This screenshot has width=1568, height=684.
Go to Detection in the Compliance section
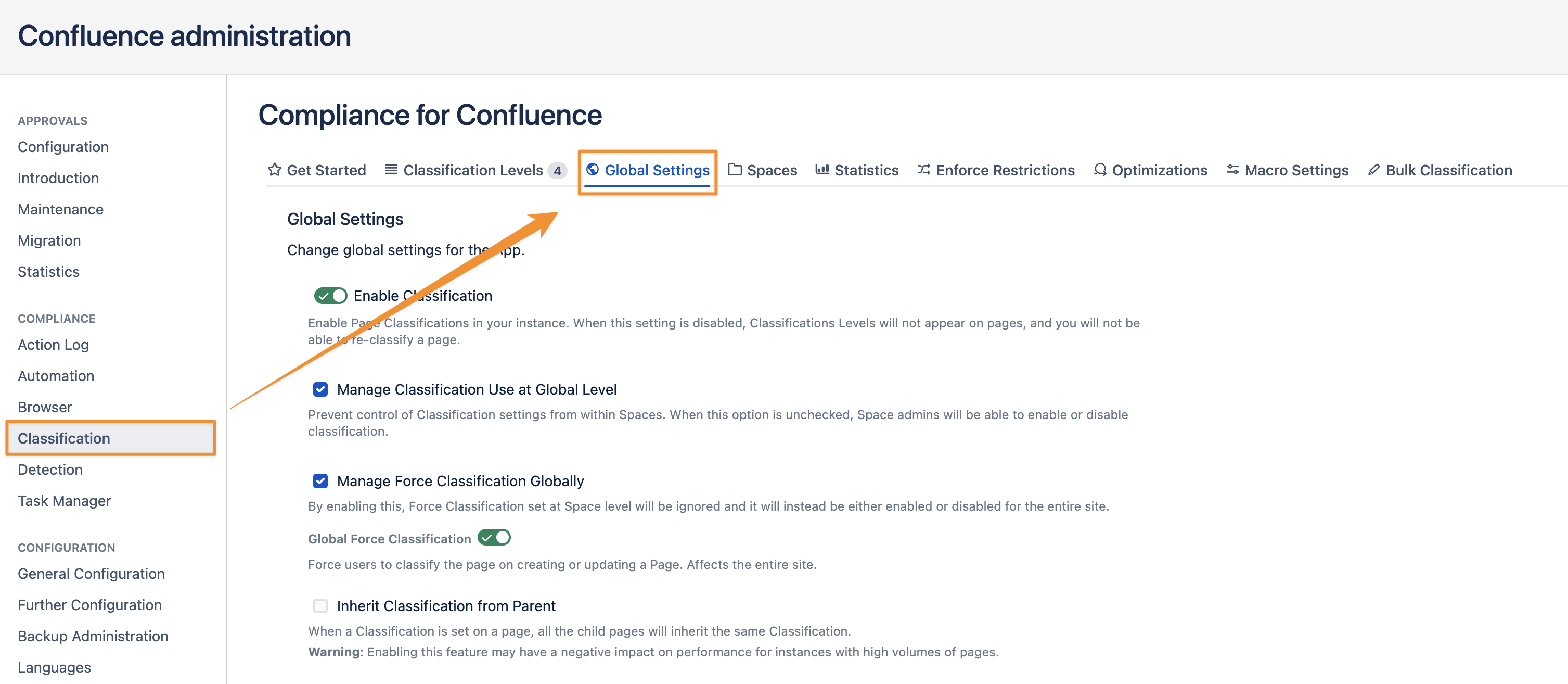[50, 470]
